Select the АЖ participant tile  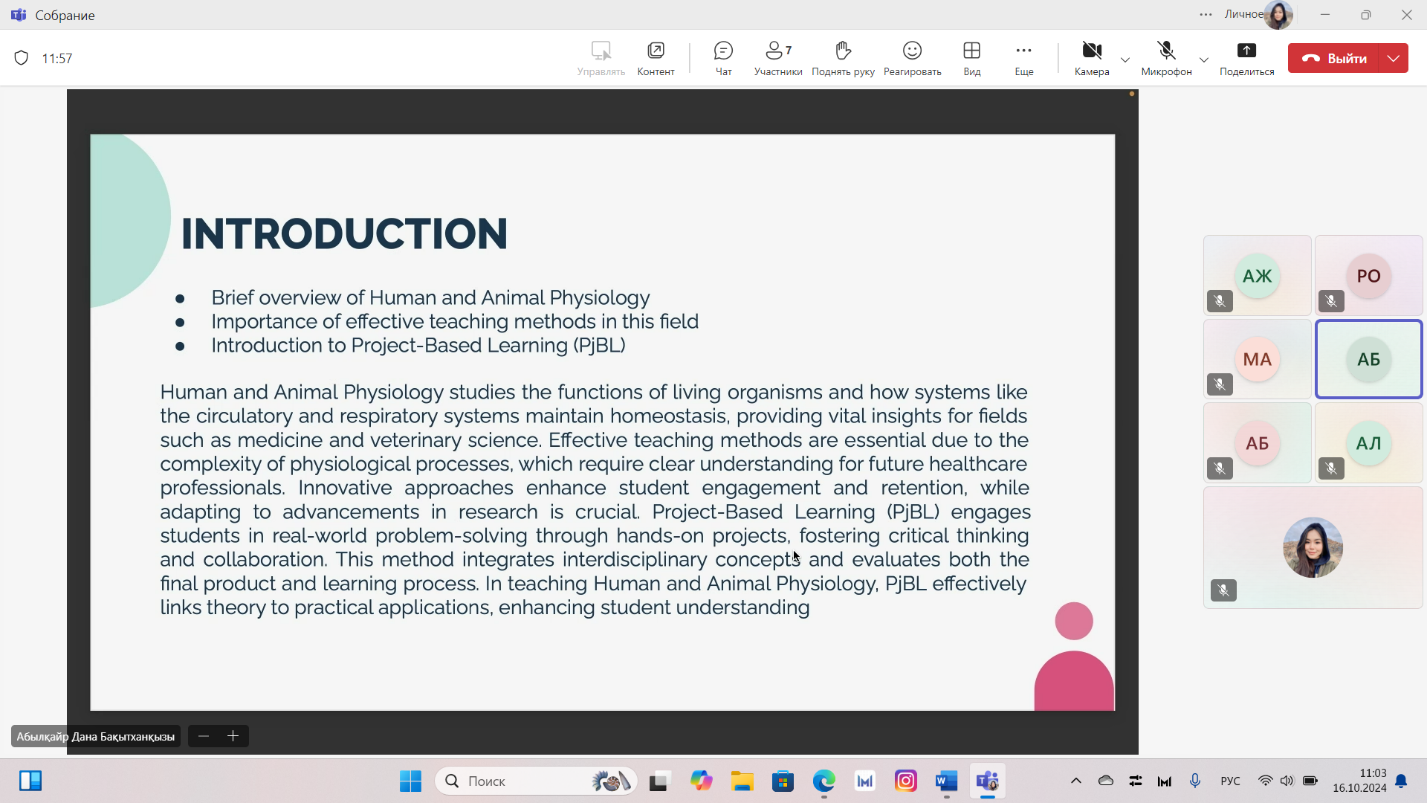(1257, 276)
